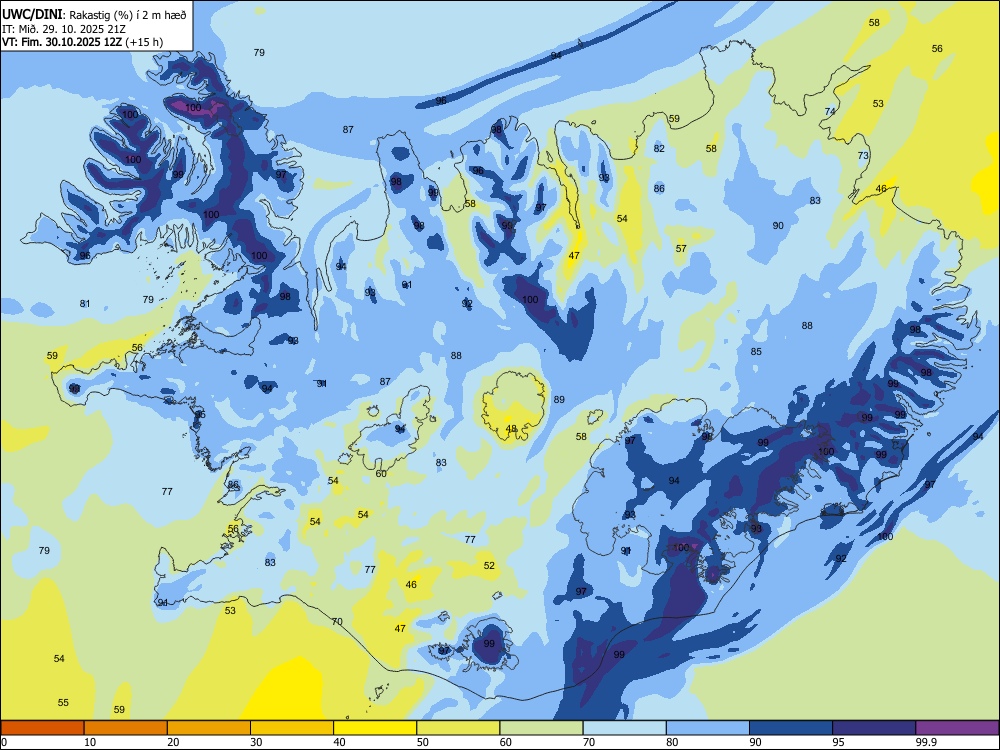Click the 90–95 dark blue legend swatch

click(791, 728)
